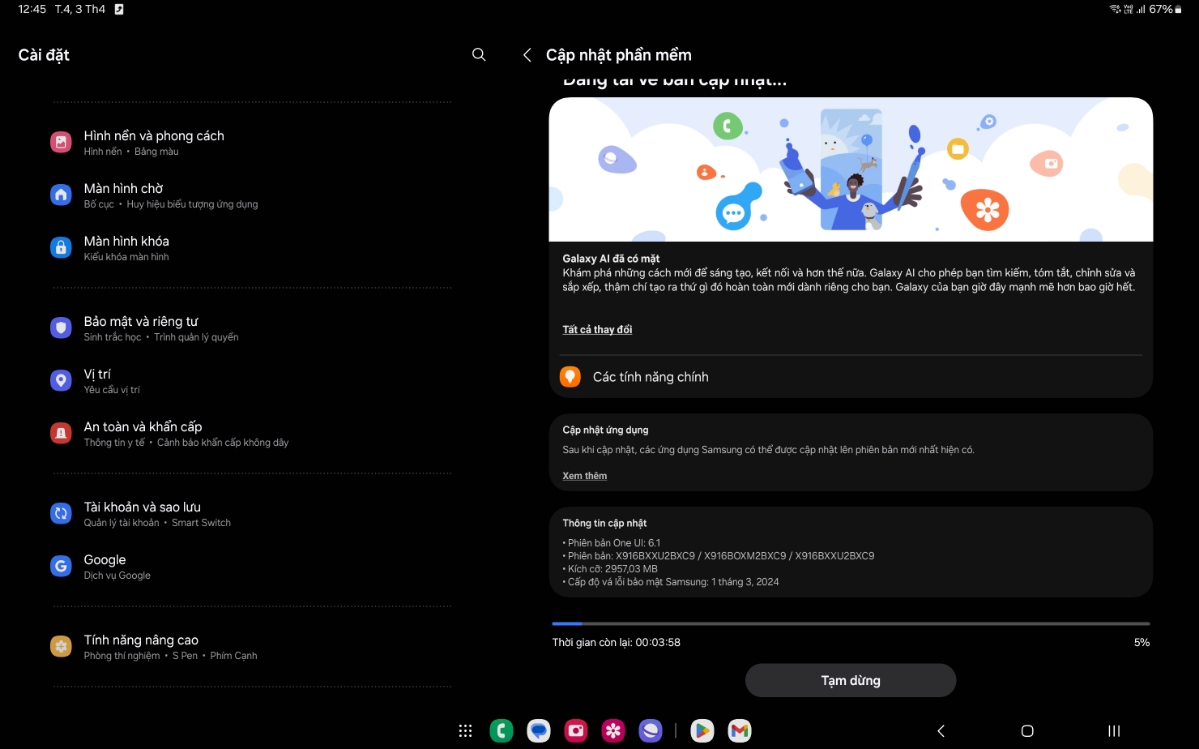Tap the remaining time text 00:03:58
The height and width of the screenshot is (749, 1199).
tap(658, 642)
